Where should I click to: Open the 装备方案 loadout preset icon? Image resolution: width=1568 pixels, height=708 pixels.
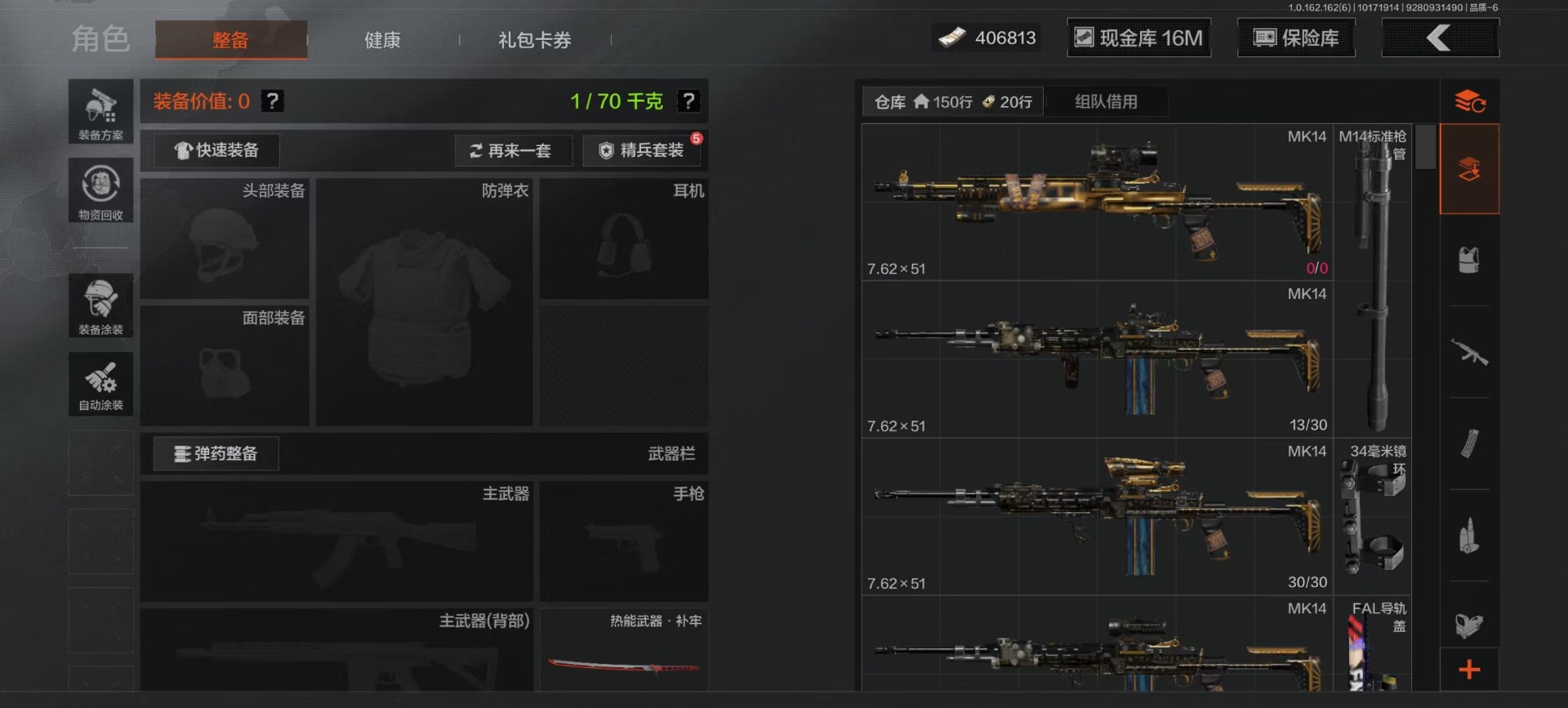[x=100, y=112]
